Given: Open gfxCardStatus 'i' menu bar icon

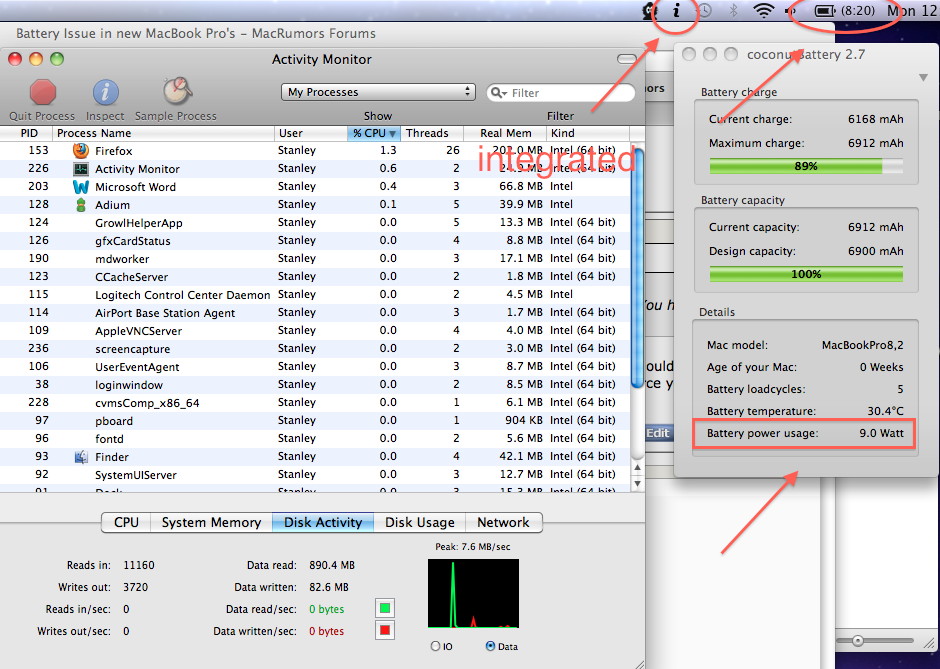Looking at the screenshot, I should point(676,11).
